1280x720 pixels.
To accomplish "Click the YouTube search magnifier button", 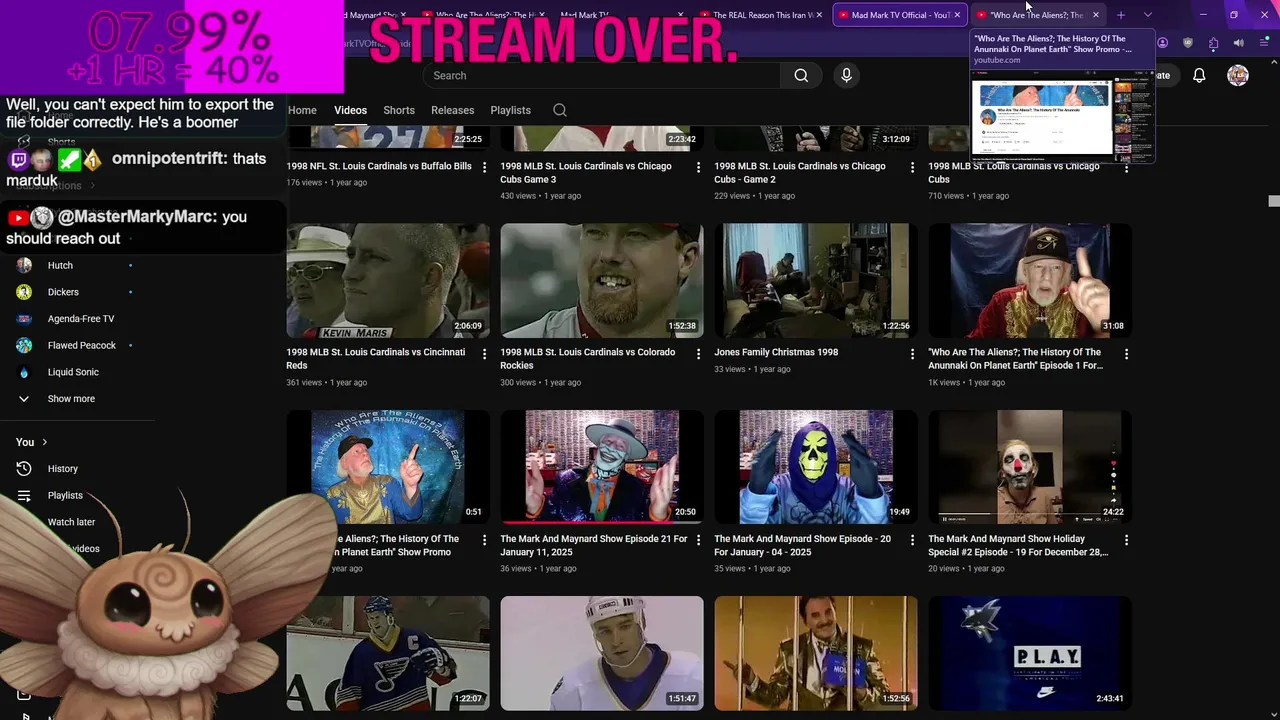I will tap(801, 75).
